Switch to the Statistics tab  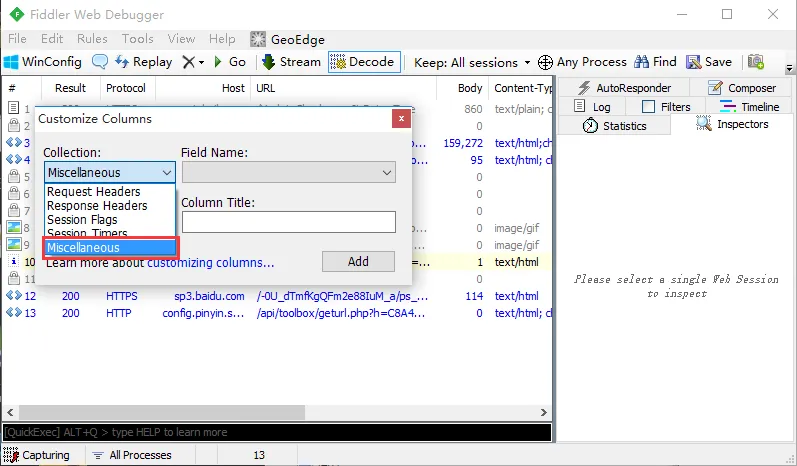click(x=615, y=126)
